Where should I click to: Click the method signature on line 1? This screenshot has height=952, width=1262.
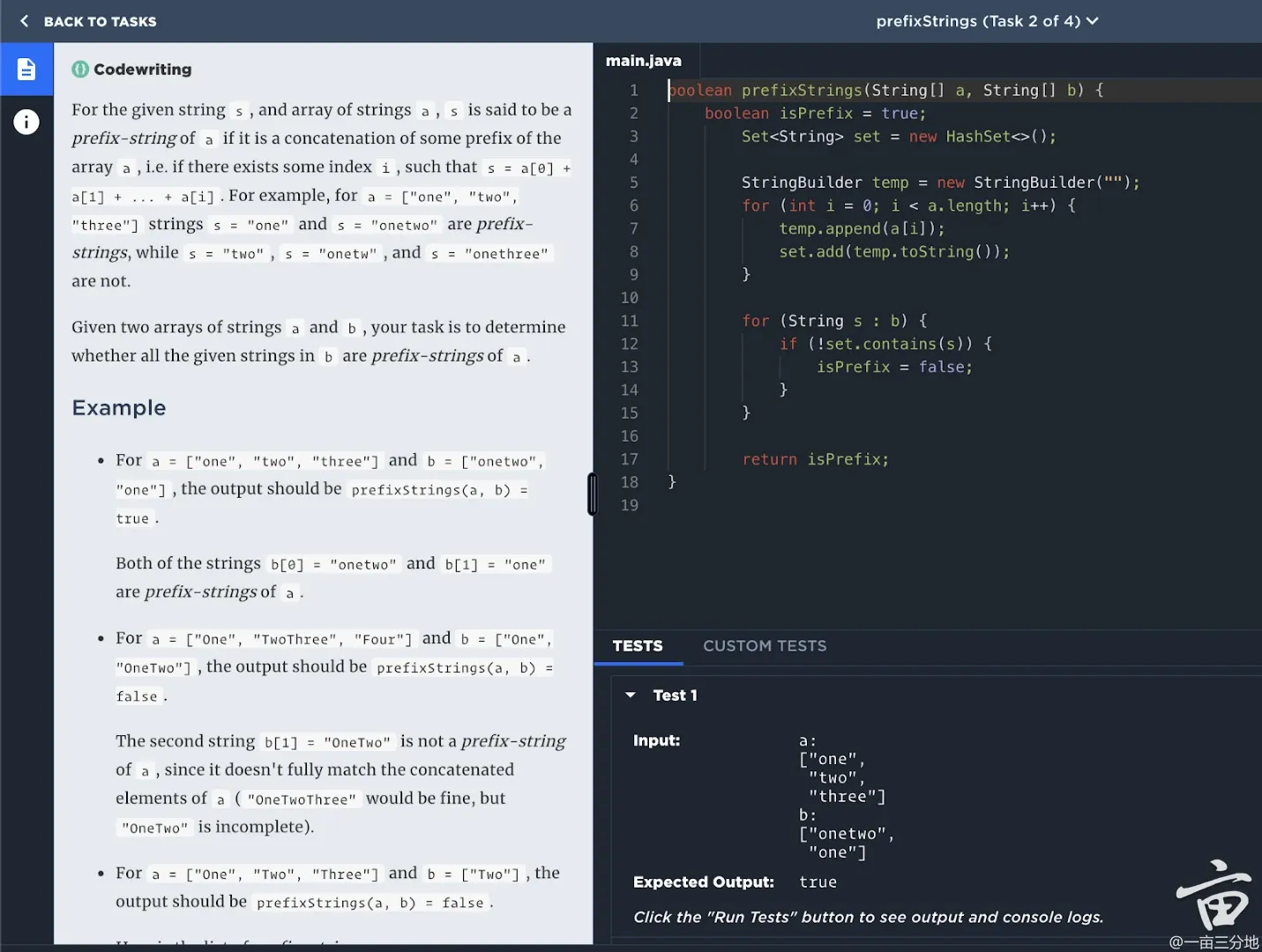pos(885,90)
